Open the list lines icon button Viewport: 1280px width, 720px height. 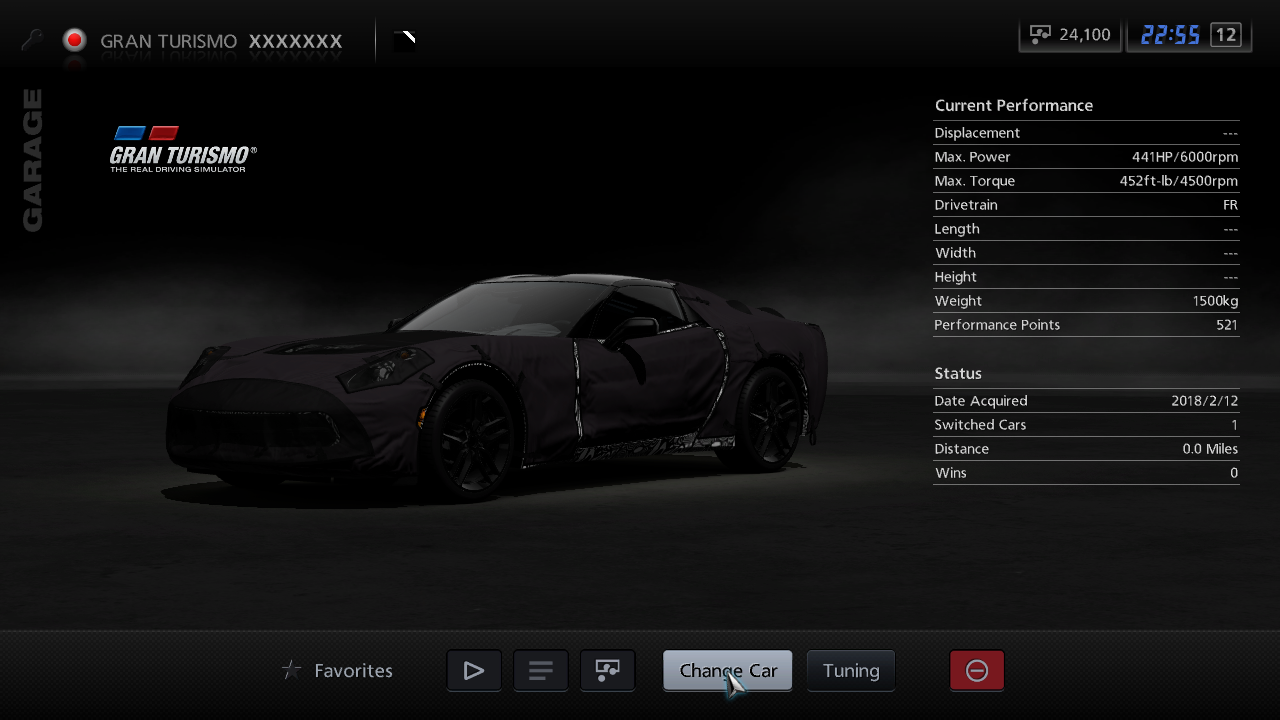(541, 671)
